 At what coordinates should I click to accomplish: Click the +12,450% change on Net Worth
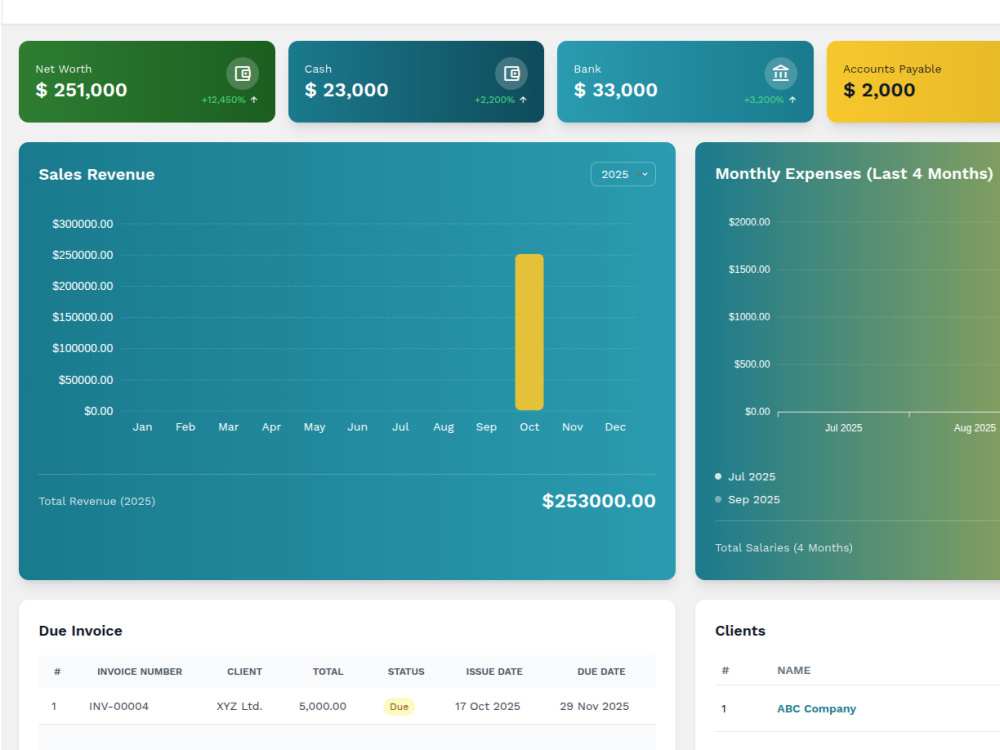223,99
